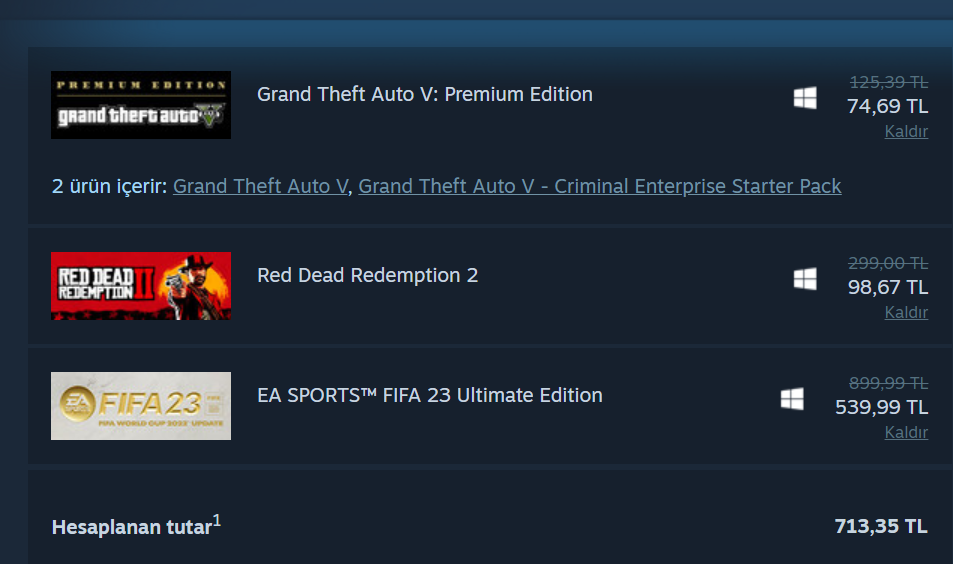Image resolution: width=953 pixels, height=564 pixels.
Task: Click the Red Dead Redemption 2 title text
Action: pyautogui.click(x=368, y=275)
